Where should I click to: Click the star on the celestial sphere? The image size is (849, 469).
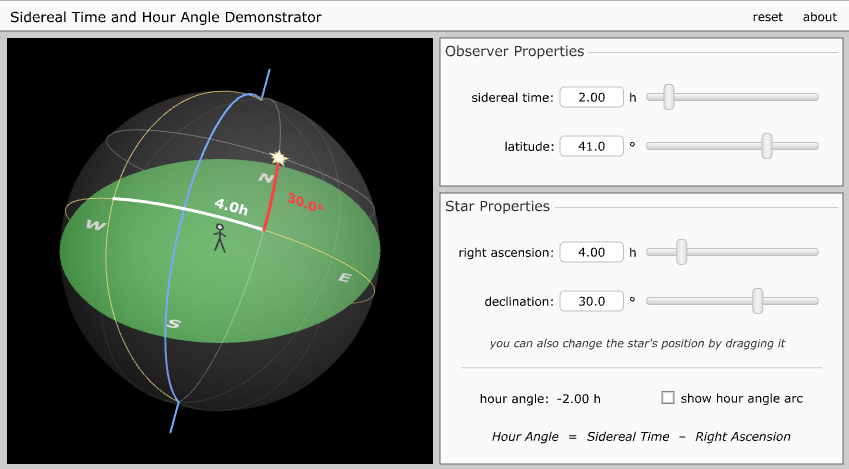[x=278, y=158]
